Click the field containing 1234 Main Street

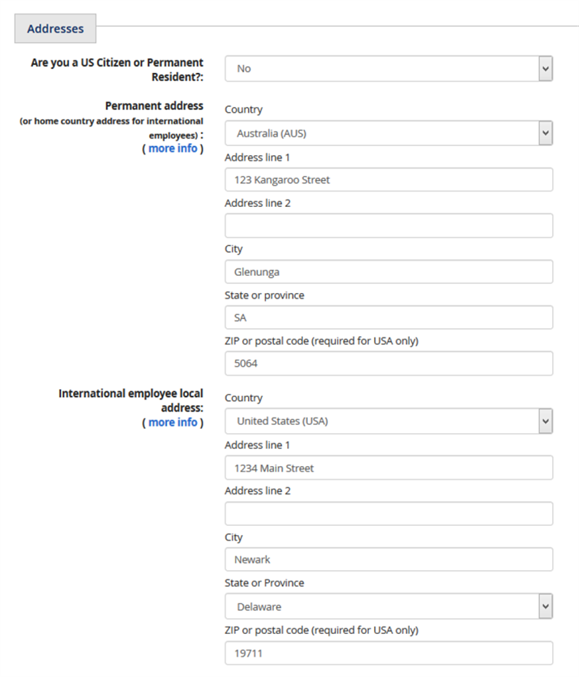pyautogui.click(x=389, y=468)
